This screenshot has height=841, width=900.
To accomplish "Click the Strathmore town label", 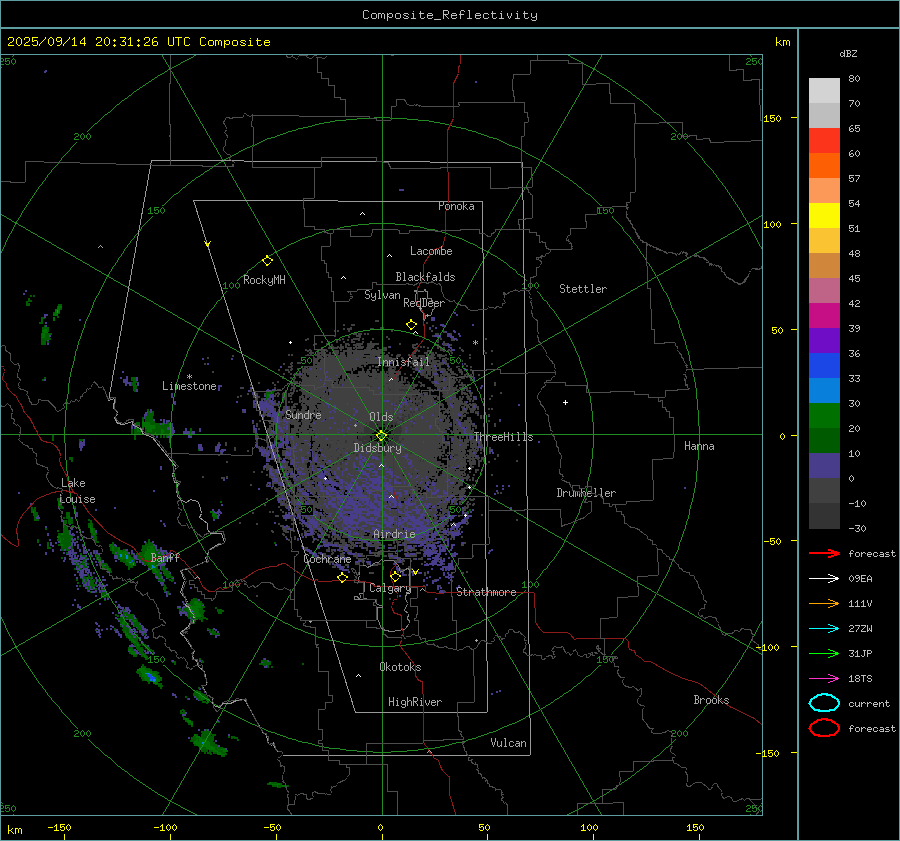I will (486, 592).
